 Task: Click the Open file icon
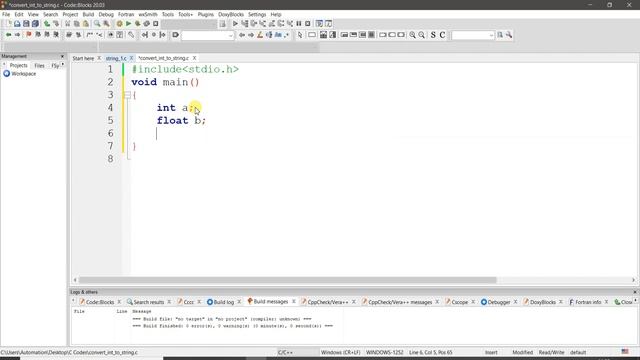coord(17,24)
